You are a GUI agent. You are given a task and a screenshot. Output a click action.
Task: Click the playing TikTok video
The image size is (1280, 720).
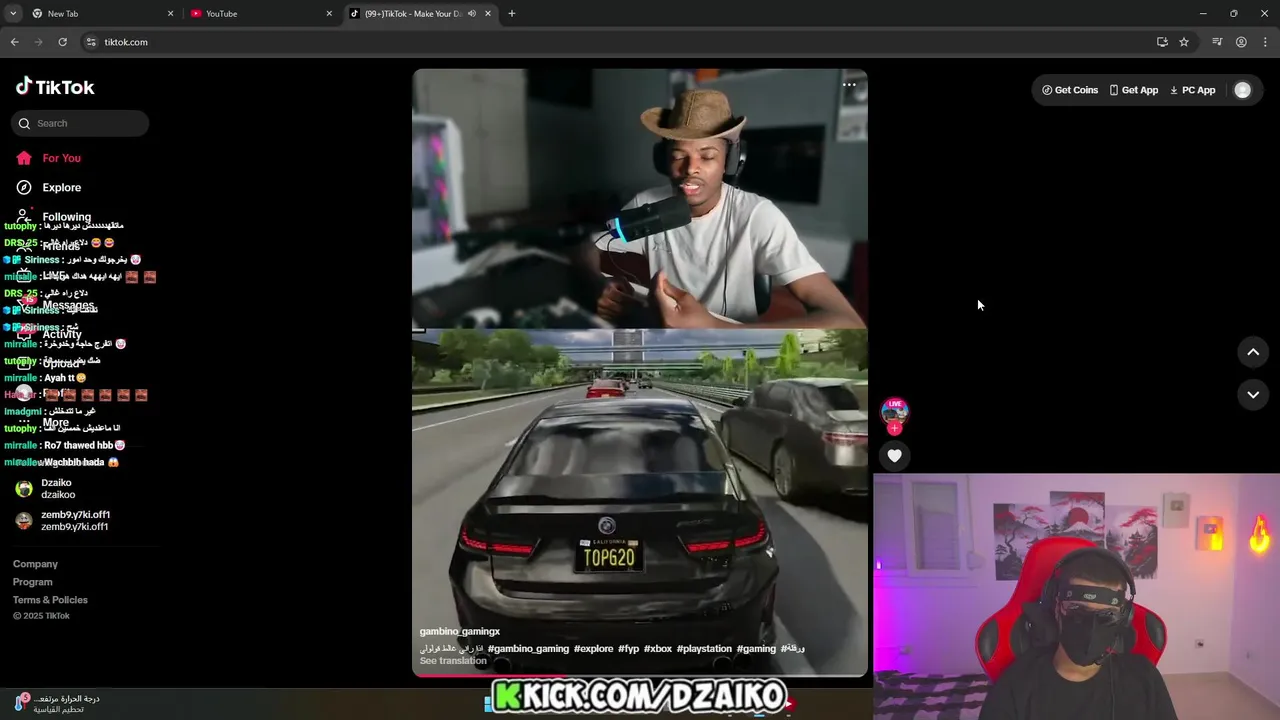pos(640,372)
